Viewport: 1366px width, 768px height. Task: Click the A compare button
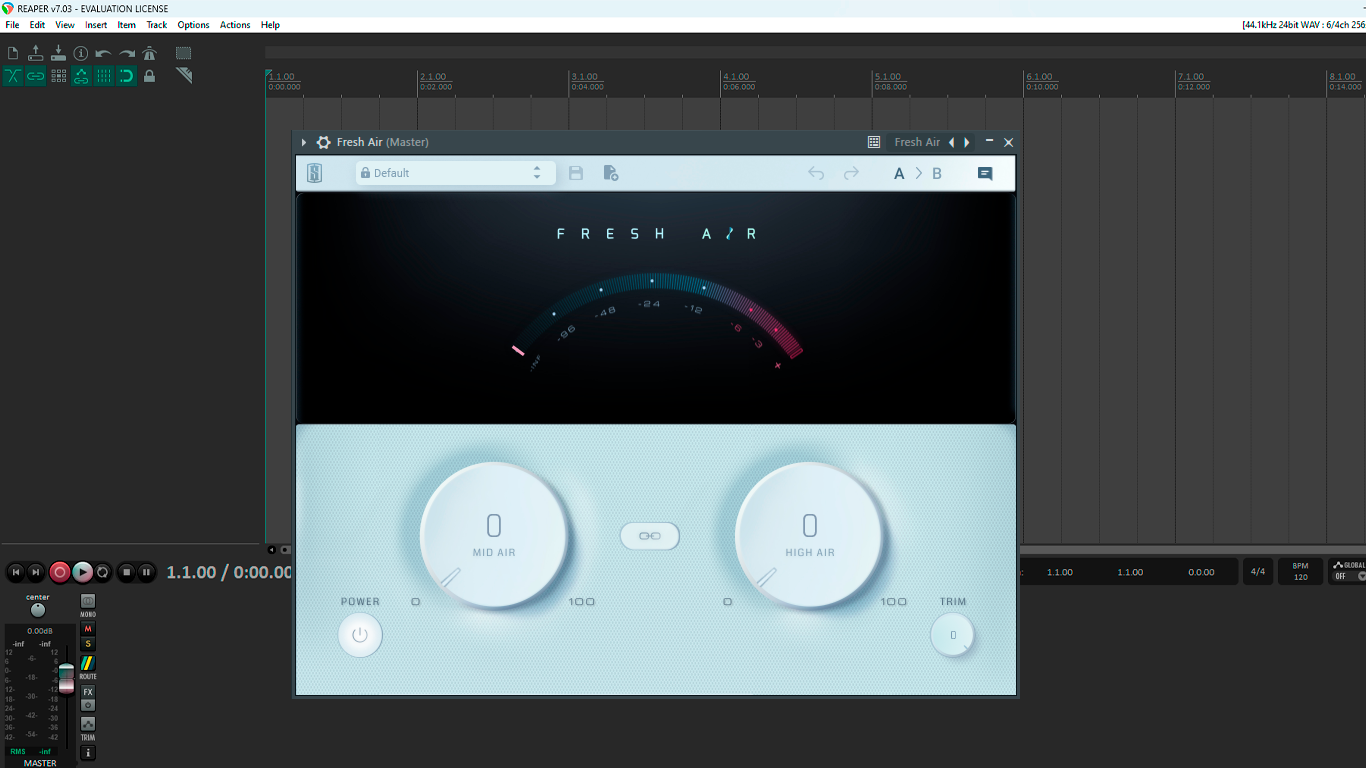click(899, 174)
